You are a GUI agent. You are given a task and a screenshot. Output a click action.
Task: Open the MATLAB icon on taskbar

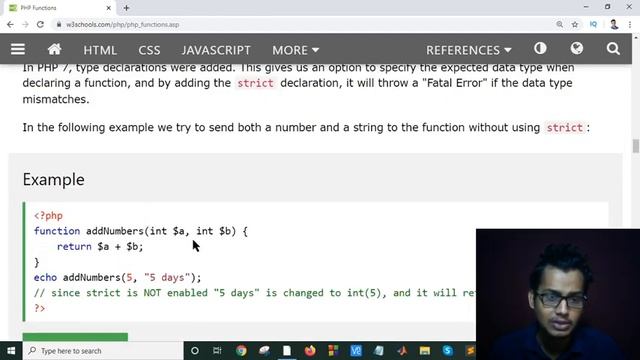[402, 351]
